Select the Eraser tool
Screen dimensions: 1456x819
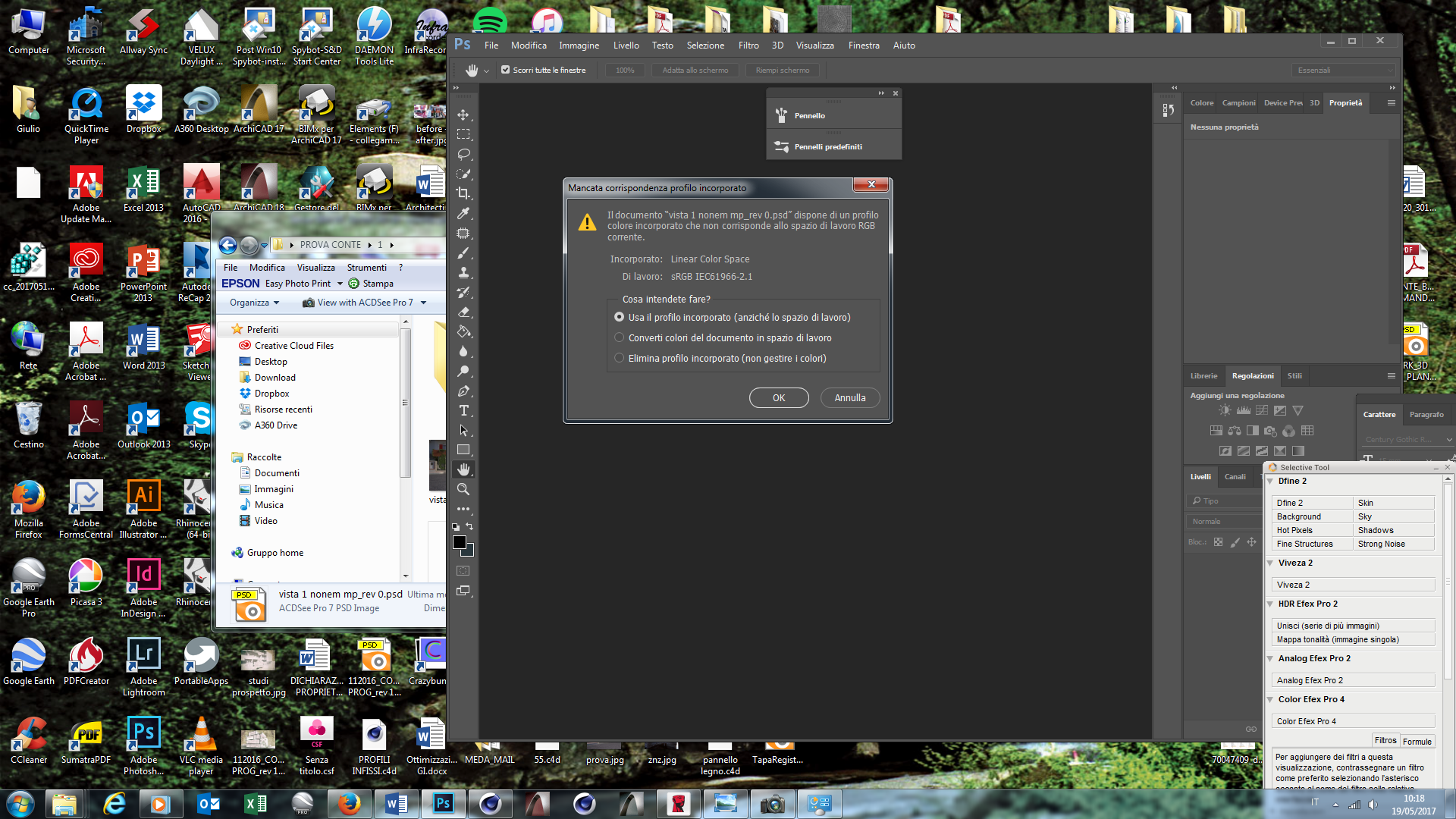tap(463, 312)
